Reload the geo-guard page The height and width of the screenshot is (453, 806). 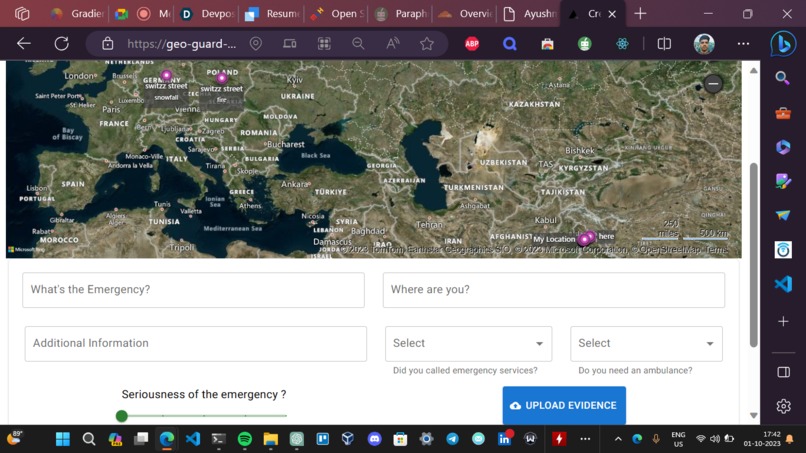tap(62, 44)
